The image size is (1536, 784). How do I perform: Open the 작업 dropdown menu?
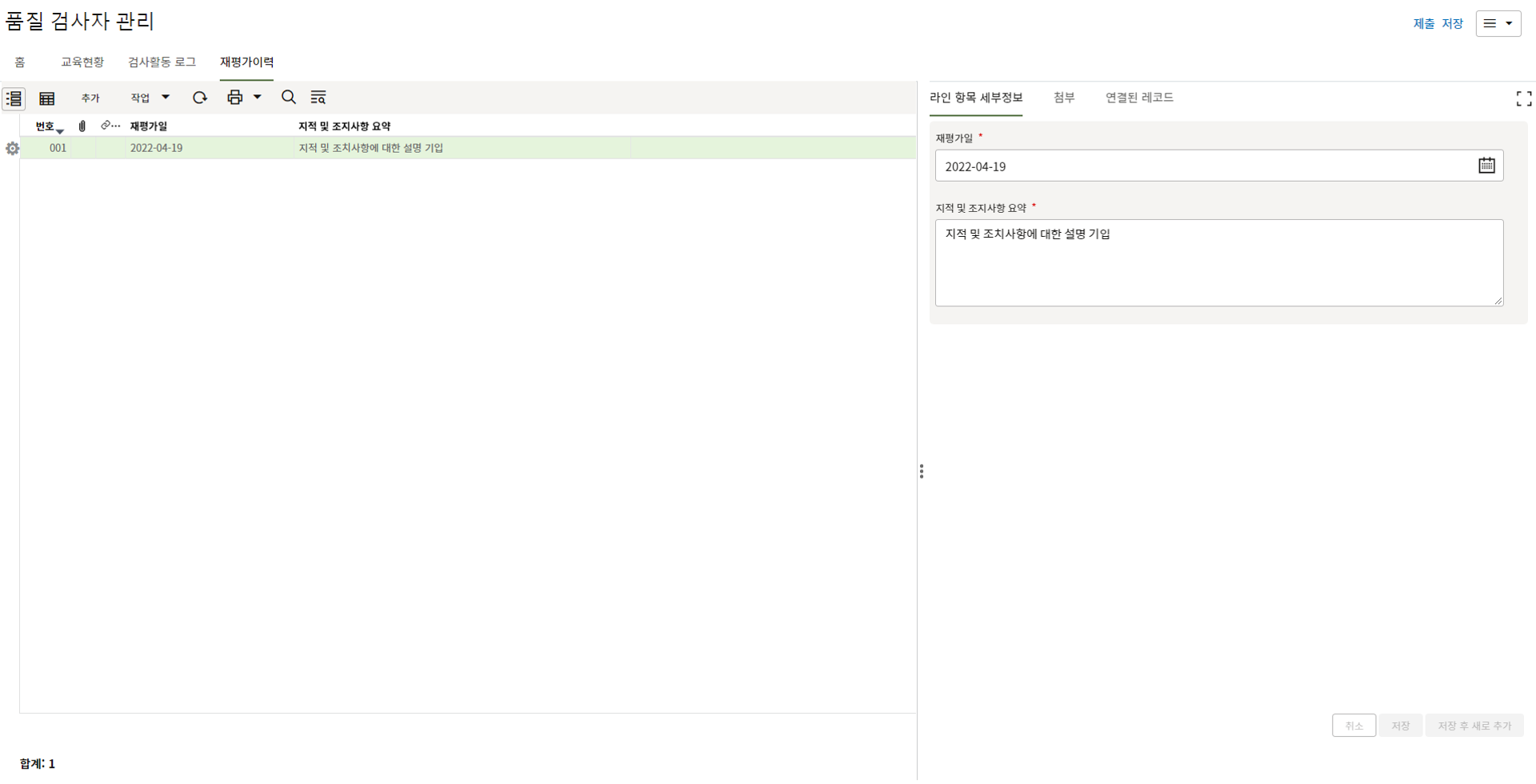coord(150,98)
